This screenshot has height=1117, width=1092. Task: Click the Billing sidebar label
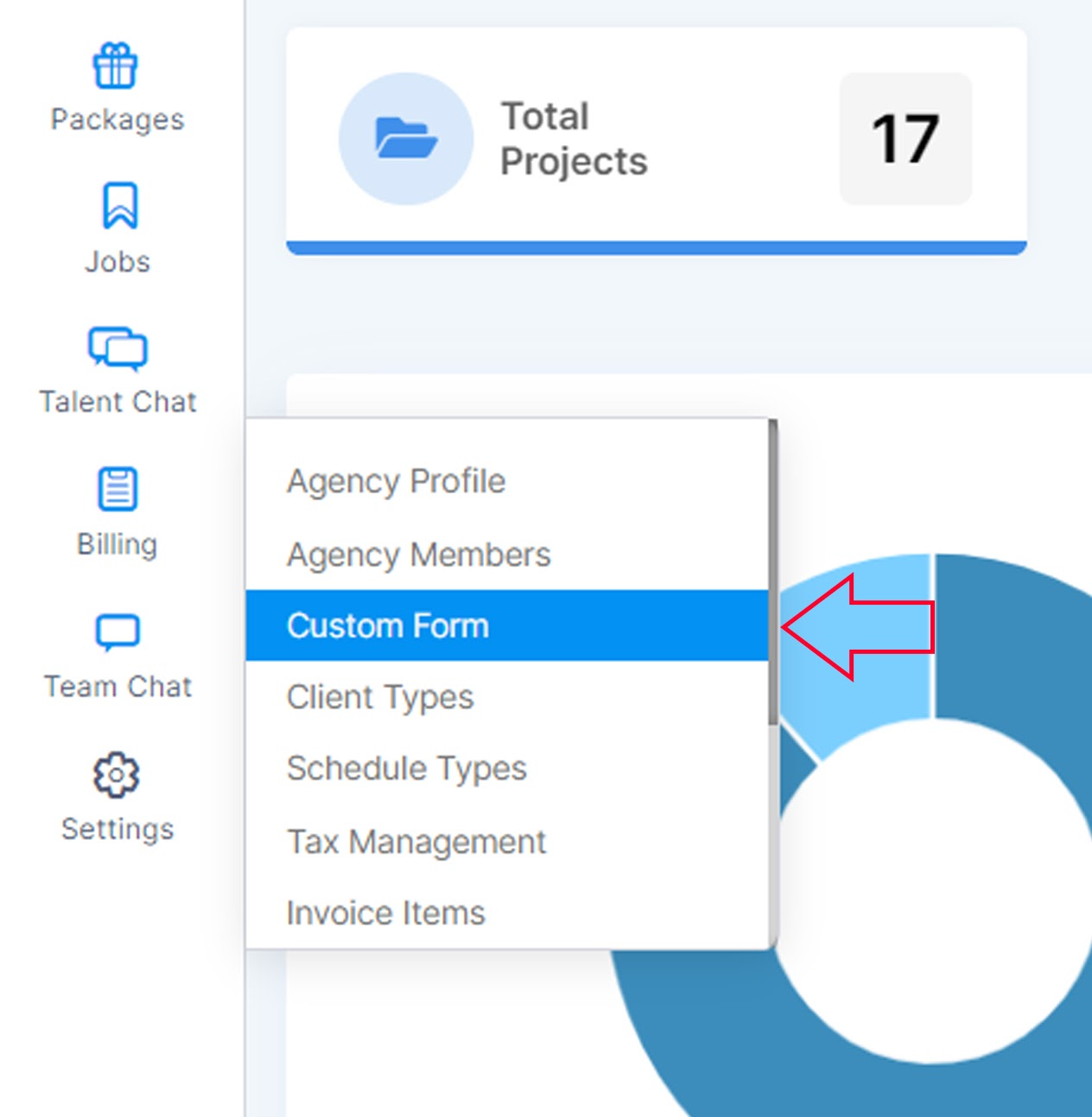click(117, 544)
